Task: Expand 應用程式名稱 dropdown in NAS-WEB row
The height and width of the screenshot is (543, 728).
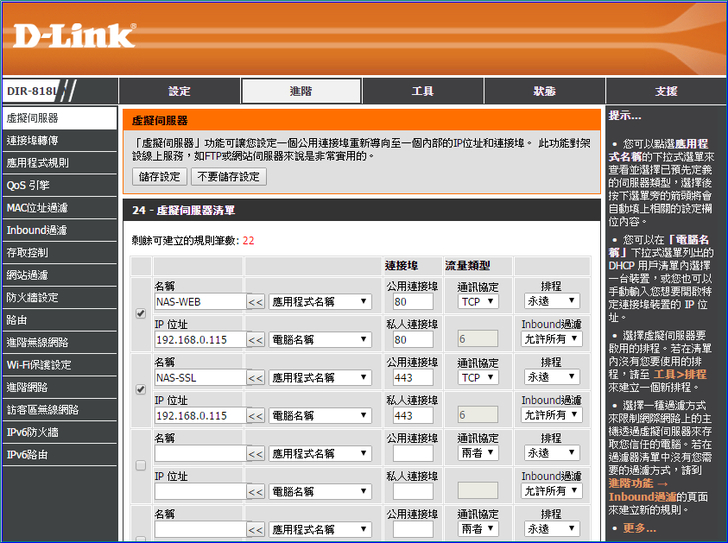Action: pos(320,301)
